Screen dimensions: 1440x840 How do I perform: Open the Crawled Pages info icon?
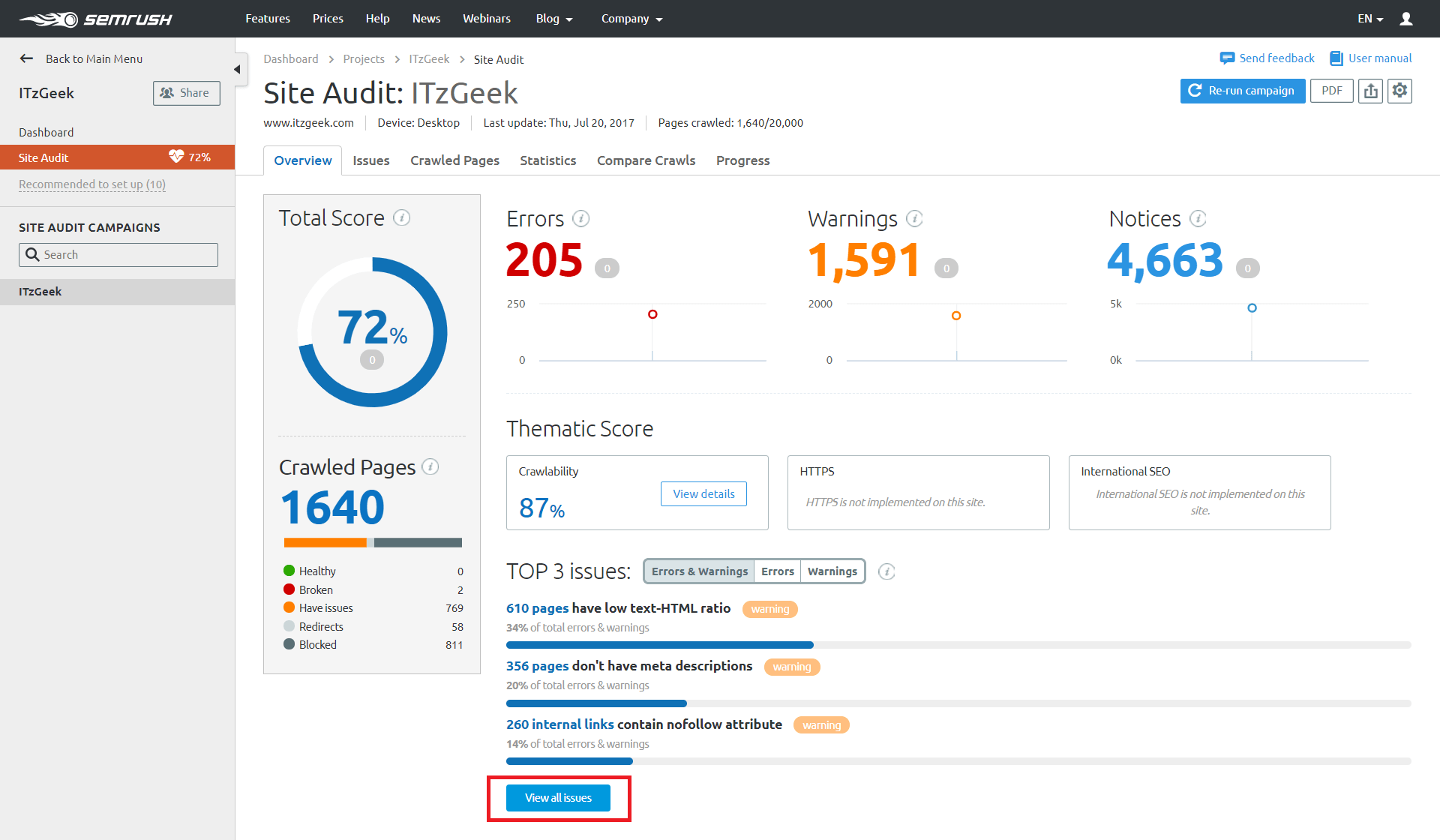coord(430,466)
